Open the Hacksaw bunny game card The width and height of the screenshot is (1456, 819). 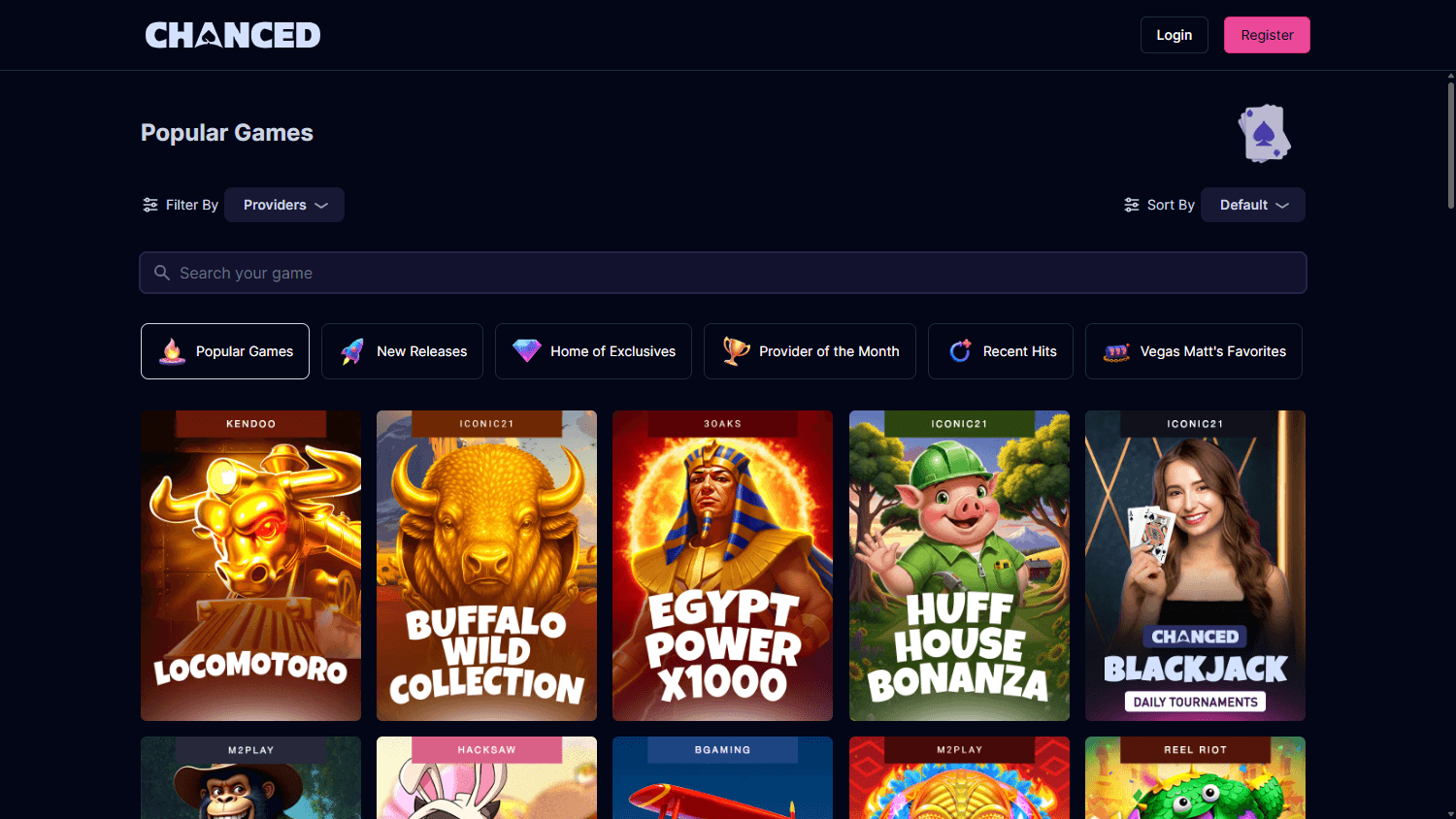click(486, 778)
